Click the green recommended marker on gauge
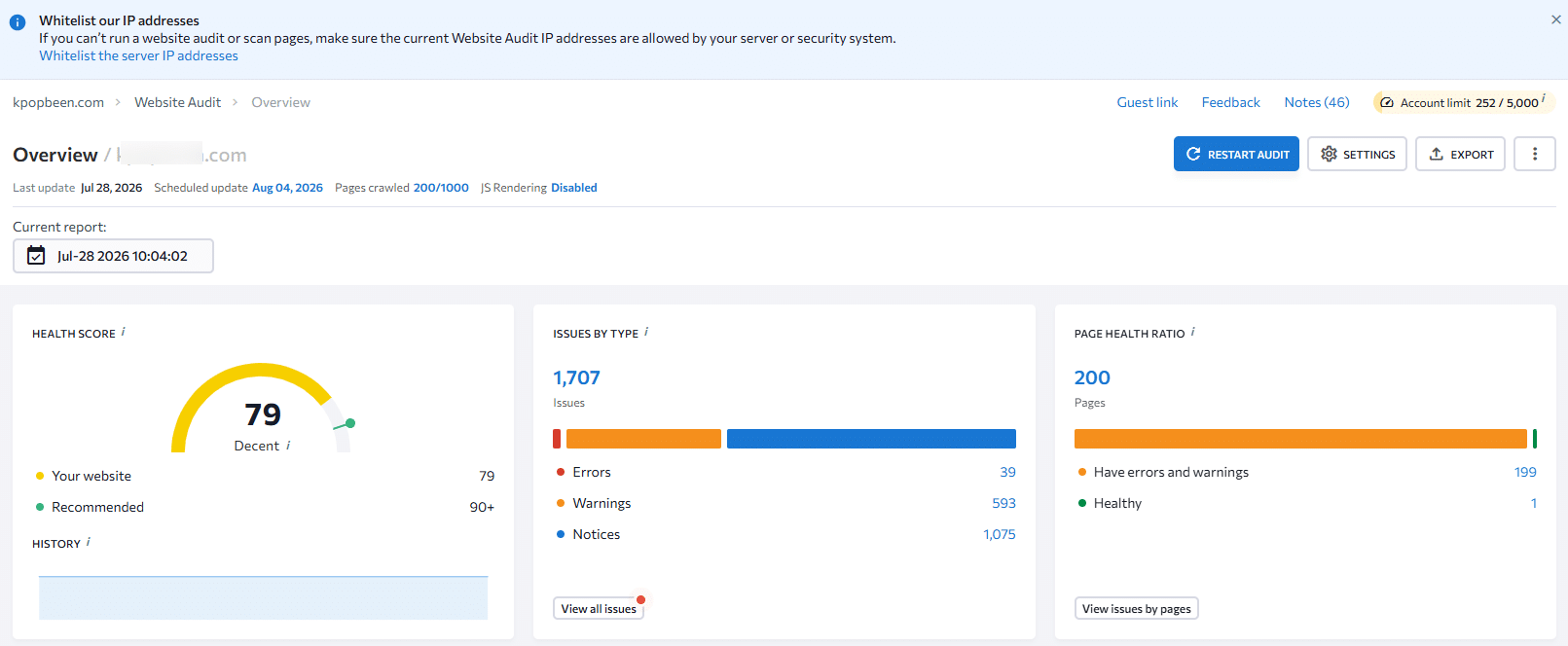The image size is (1568, 646). pyautogui.click(x=349, y=423)
